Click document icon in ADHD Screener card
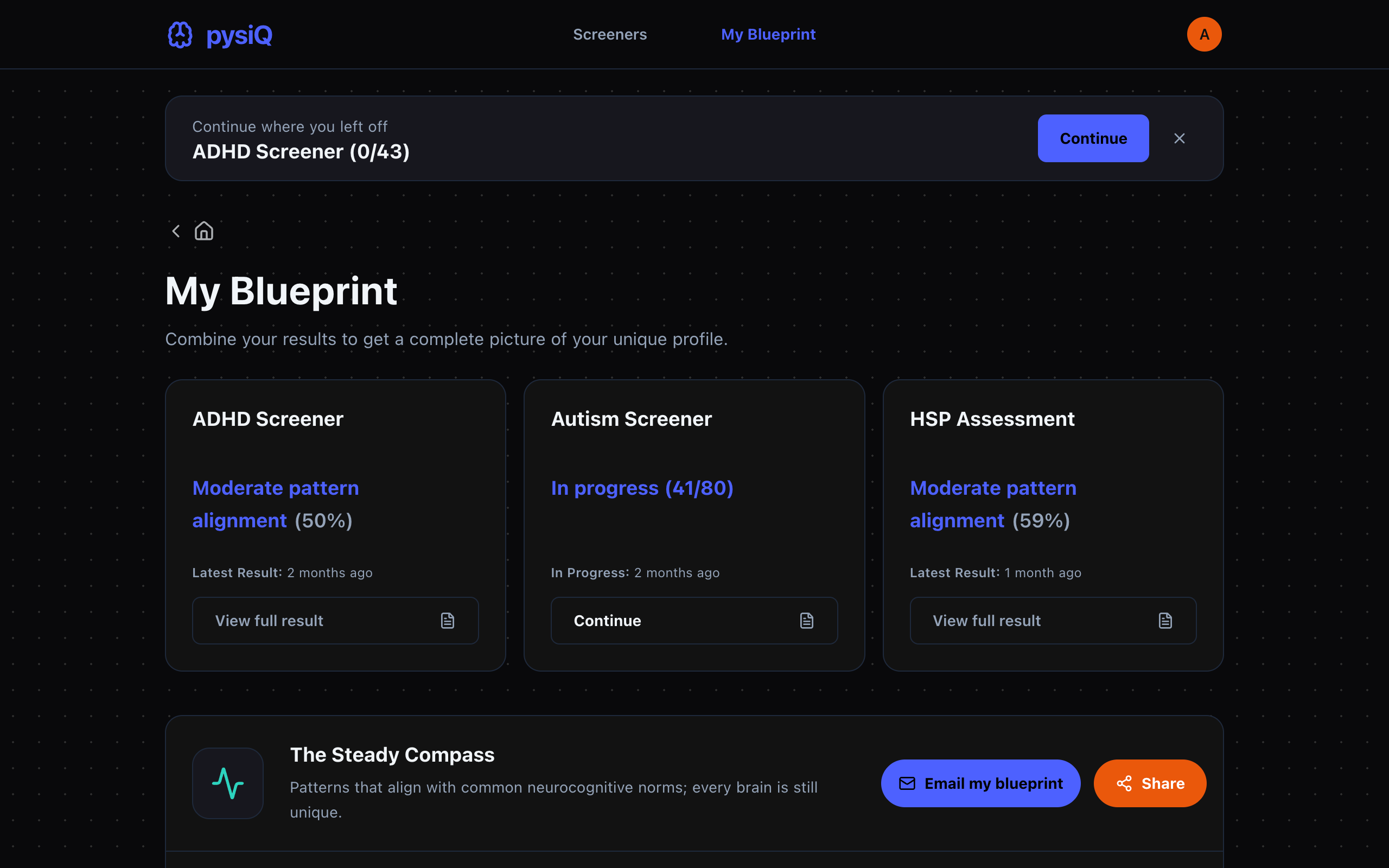Screen dimensions: 1389x868 [448, 621]
